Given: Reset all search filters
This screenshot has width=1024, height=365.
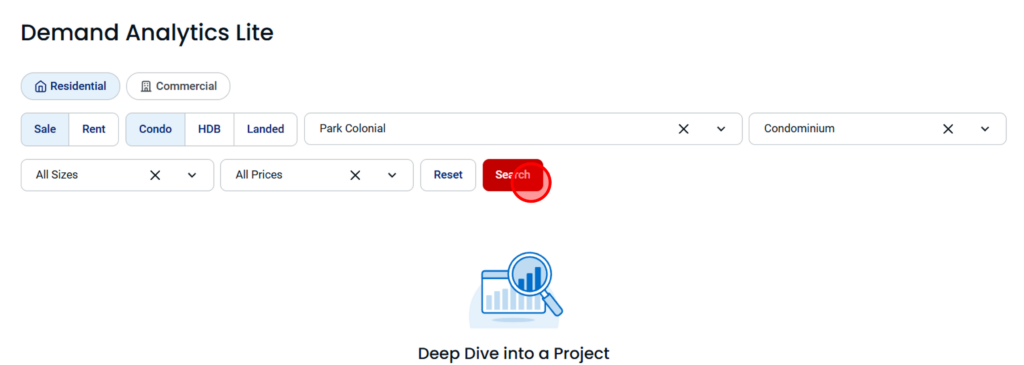Looking at the screenshot, I should pos(448,175).
